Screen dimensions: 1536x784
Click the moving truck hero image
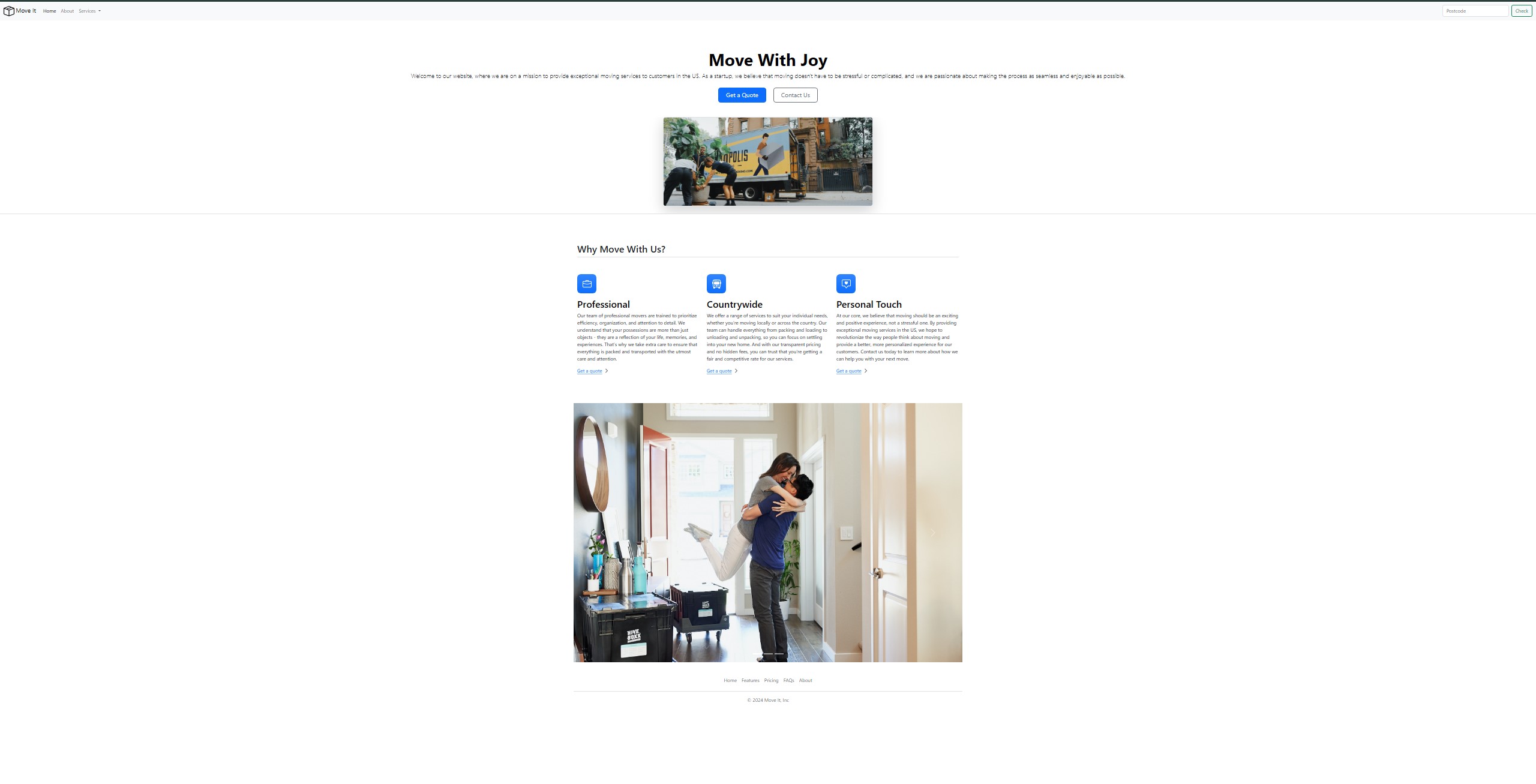[767, 161]
